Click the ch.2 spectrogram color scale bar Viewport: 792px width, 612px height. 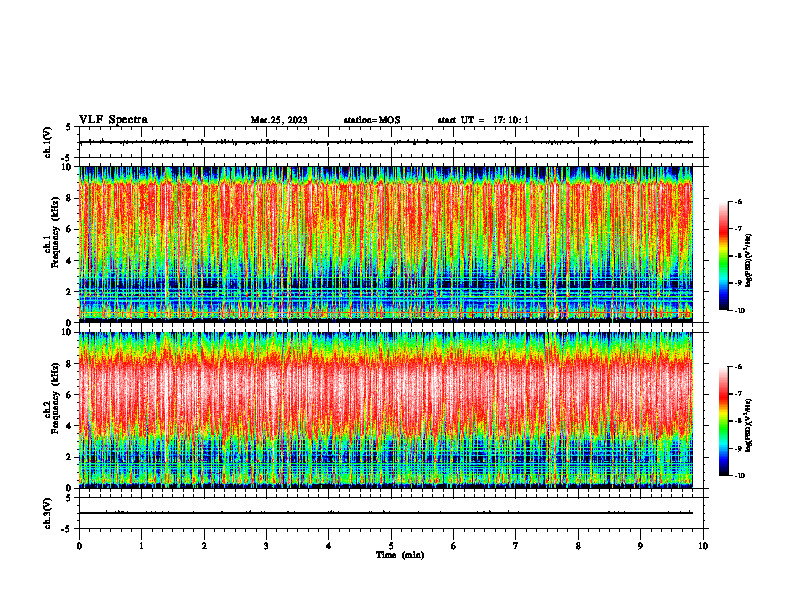click(723, 421)
